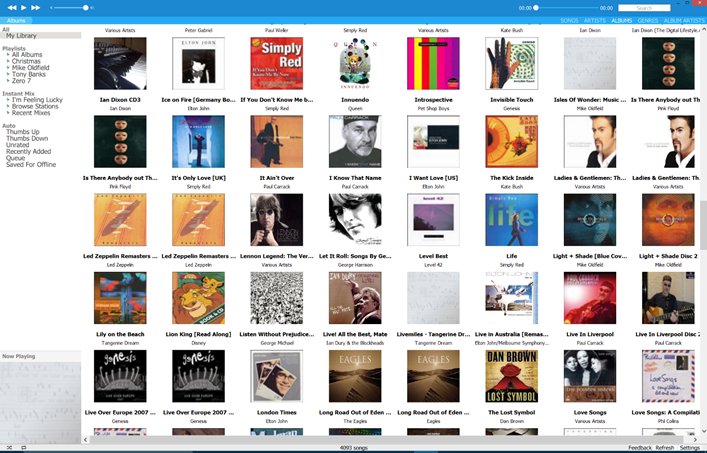Click the 'Live! All the Best, Mate' title
Image resolution: width=707 pixels, height=453 pixels.
tap(355, 334)
